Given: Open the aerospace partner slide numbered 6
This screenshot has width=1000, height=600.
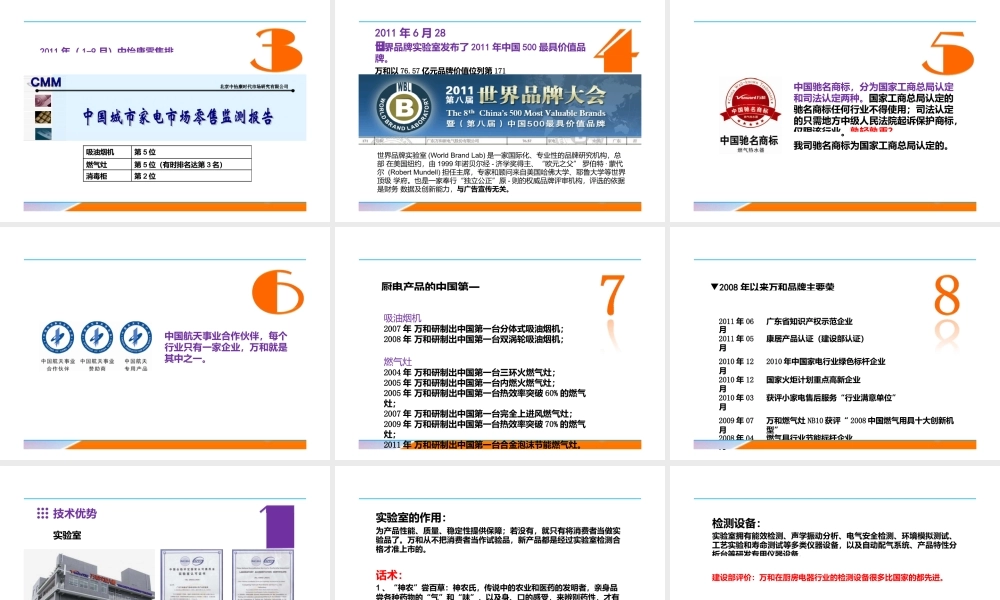Looking at the screenshot, I should [165, 343].
